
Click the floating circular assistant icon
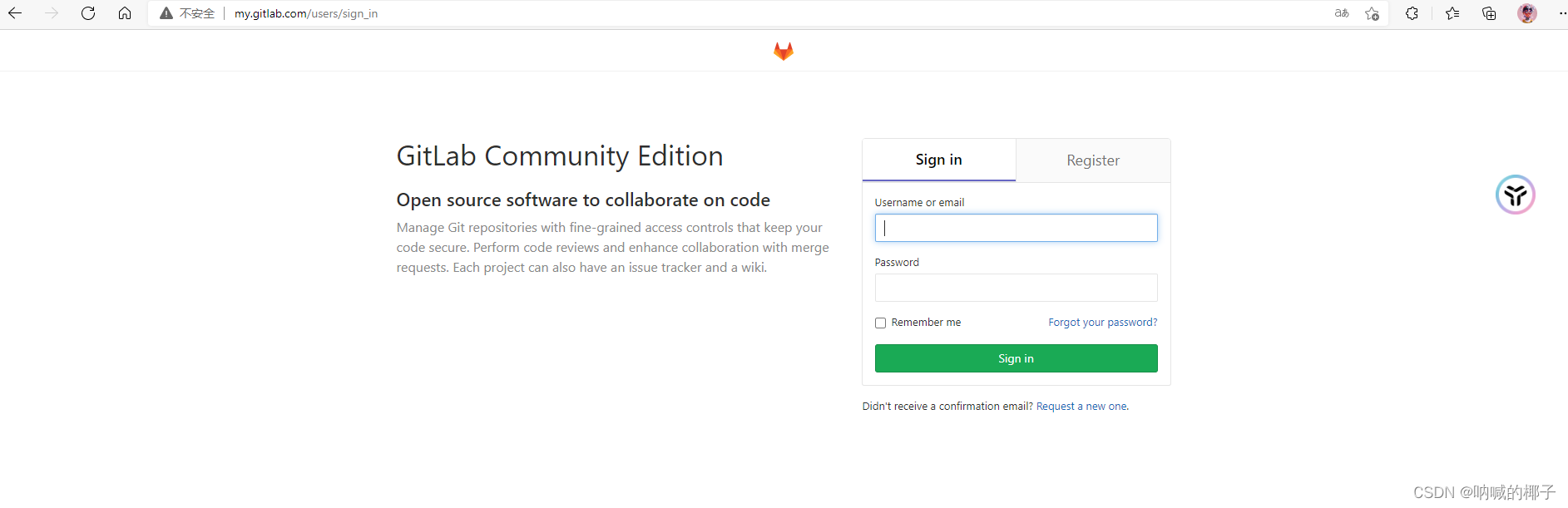(x=1516, y=195)
